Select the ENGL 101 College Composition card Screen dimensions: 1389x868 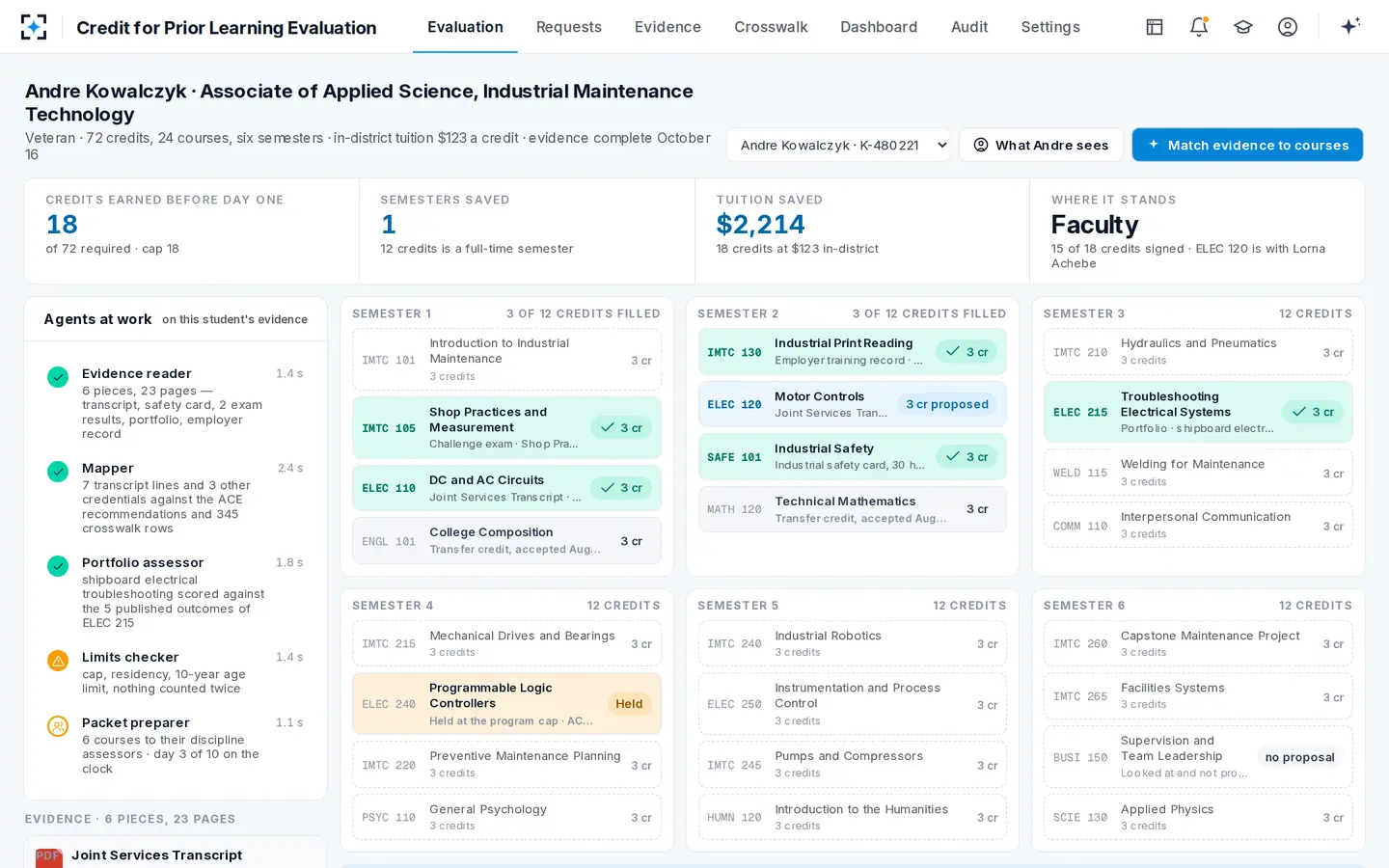pyautogui.click(x=506, y=540)
